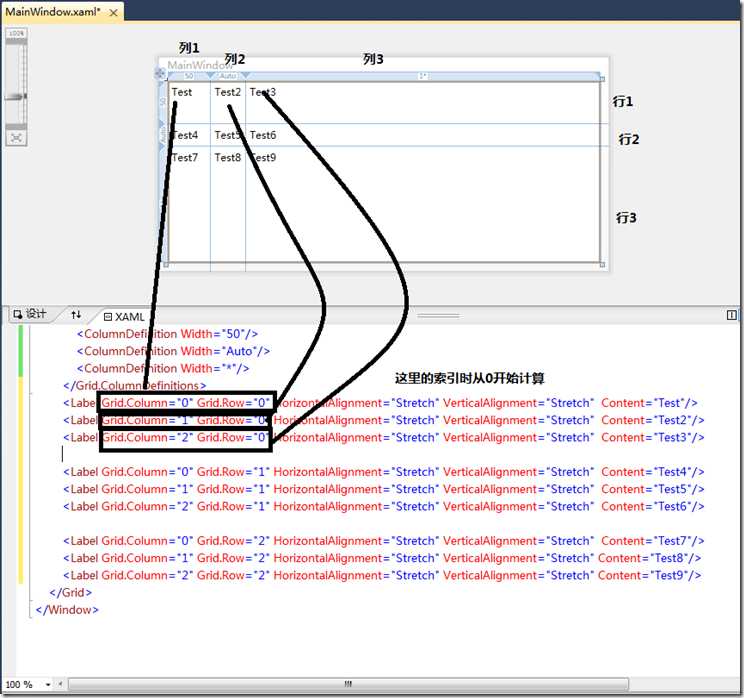The image size is (744, 698).
Task: Click VerticalAlignment="Stretch" on the Test6 line
Action: click(518, 506)
